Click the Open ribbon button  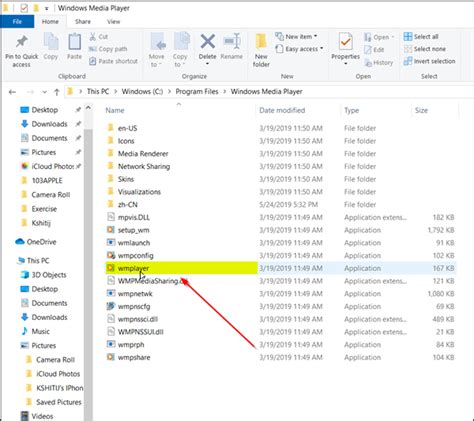379,37
